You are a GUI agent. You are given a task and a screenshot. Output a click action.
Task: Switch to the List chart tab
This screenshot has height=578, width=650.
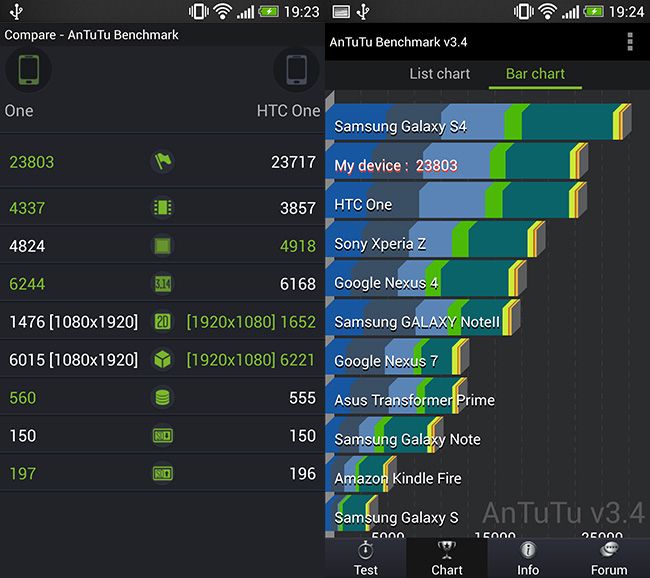coord(439,74)
